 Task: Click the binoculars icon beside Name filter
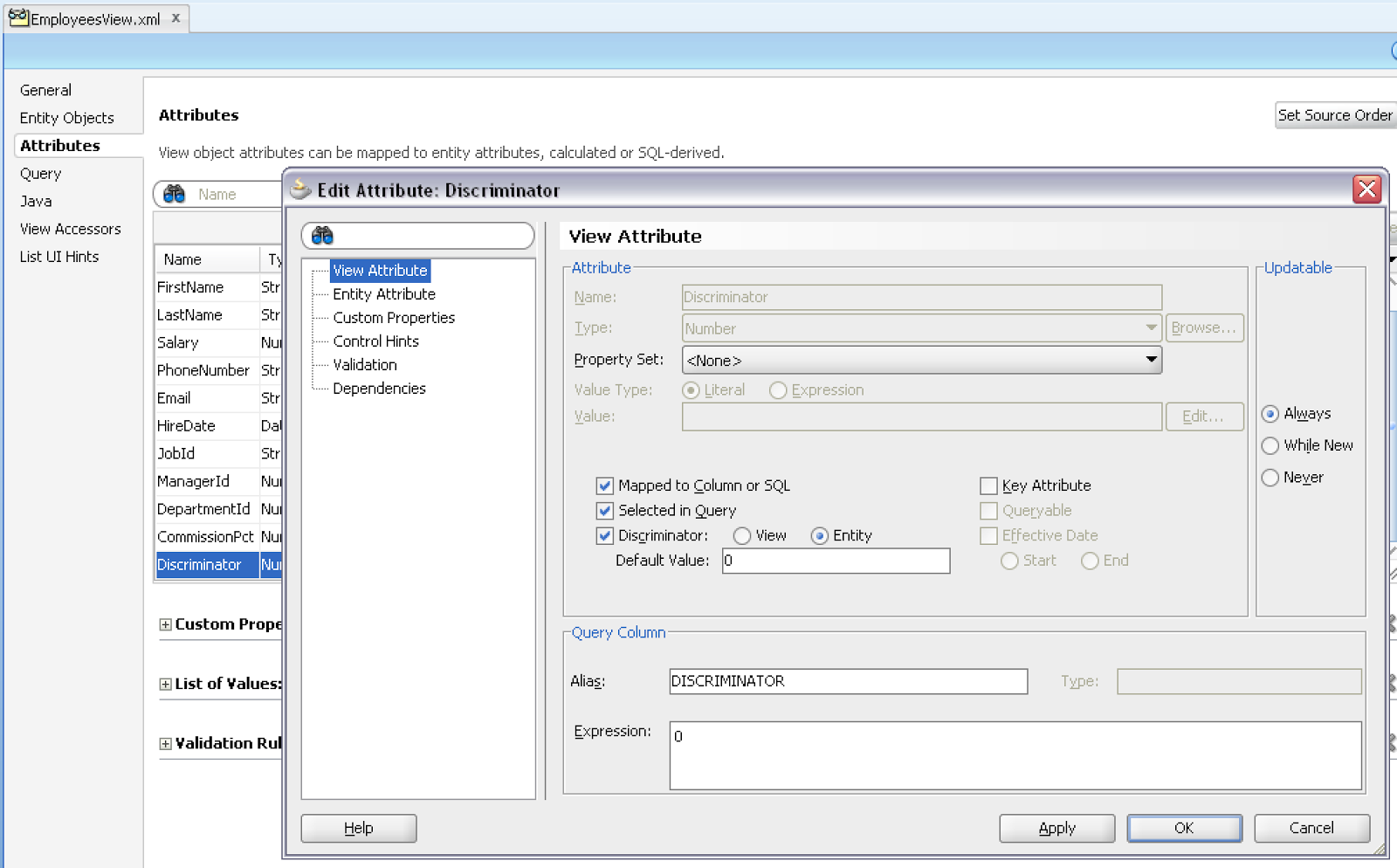[175, 194]
